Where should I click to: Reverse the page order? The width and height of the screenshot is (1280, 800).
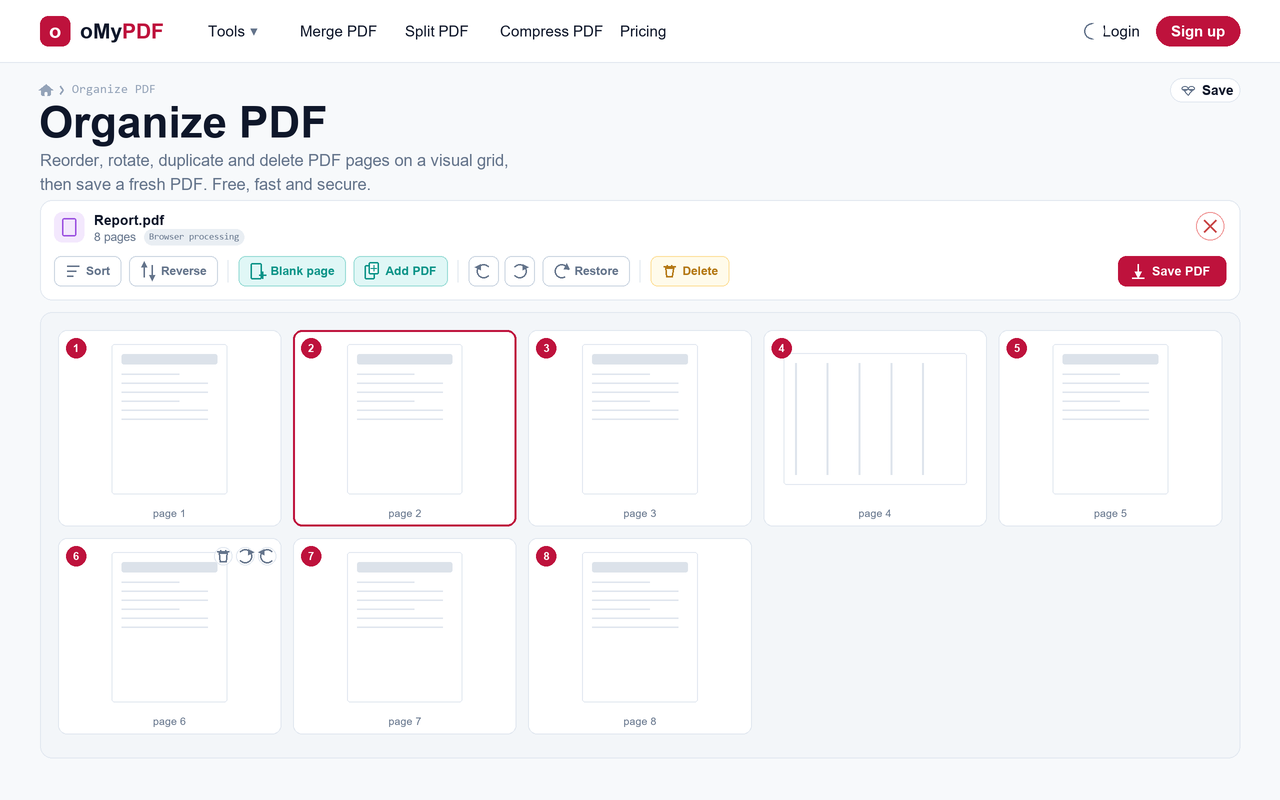coord(173,271)
